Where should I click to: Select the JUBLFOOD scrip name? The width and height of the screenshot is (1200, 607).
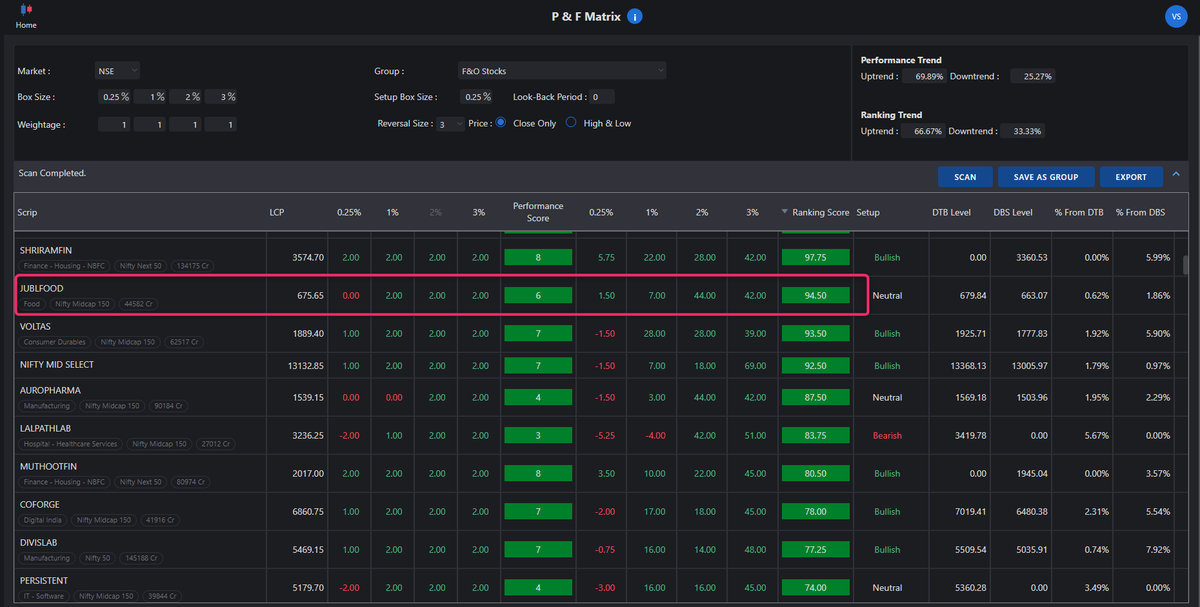41,288
